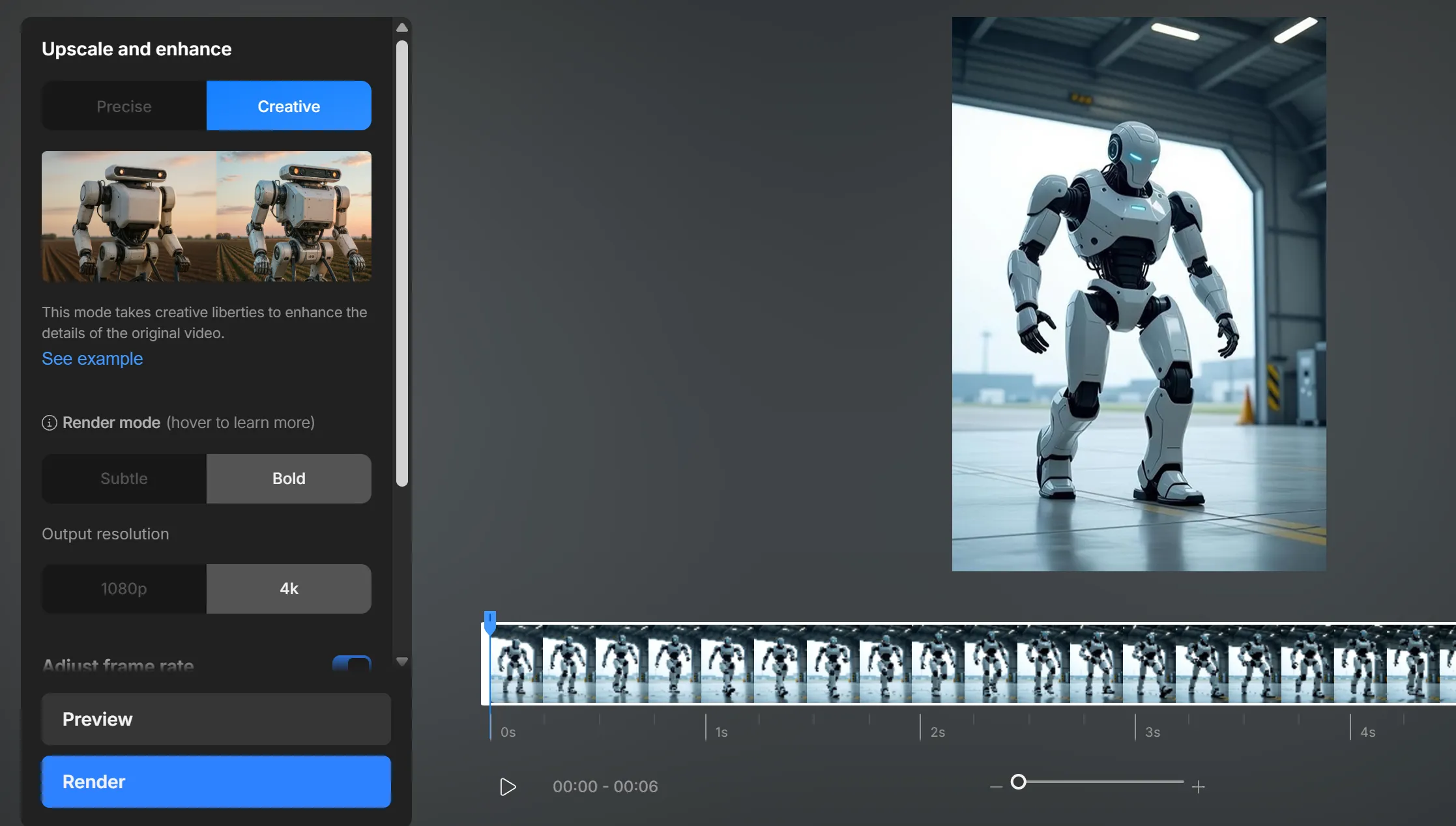Choose 4k output resolution
The width and height of the screenshot is (1456, 826).
[x=289, y=589]
